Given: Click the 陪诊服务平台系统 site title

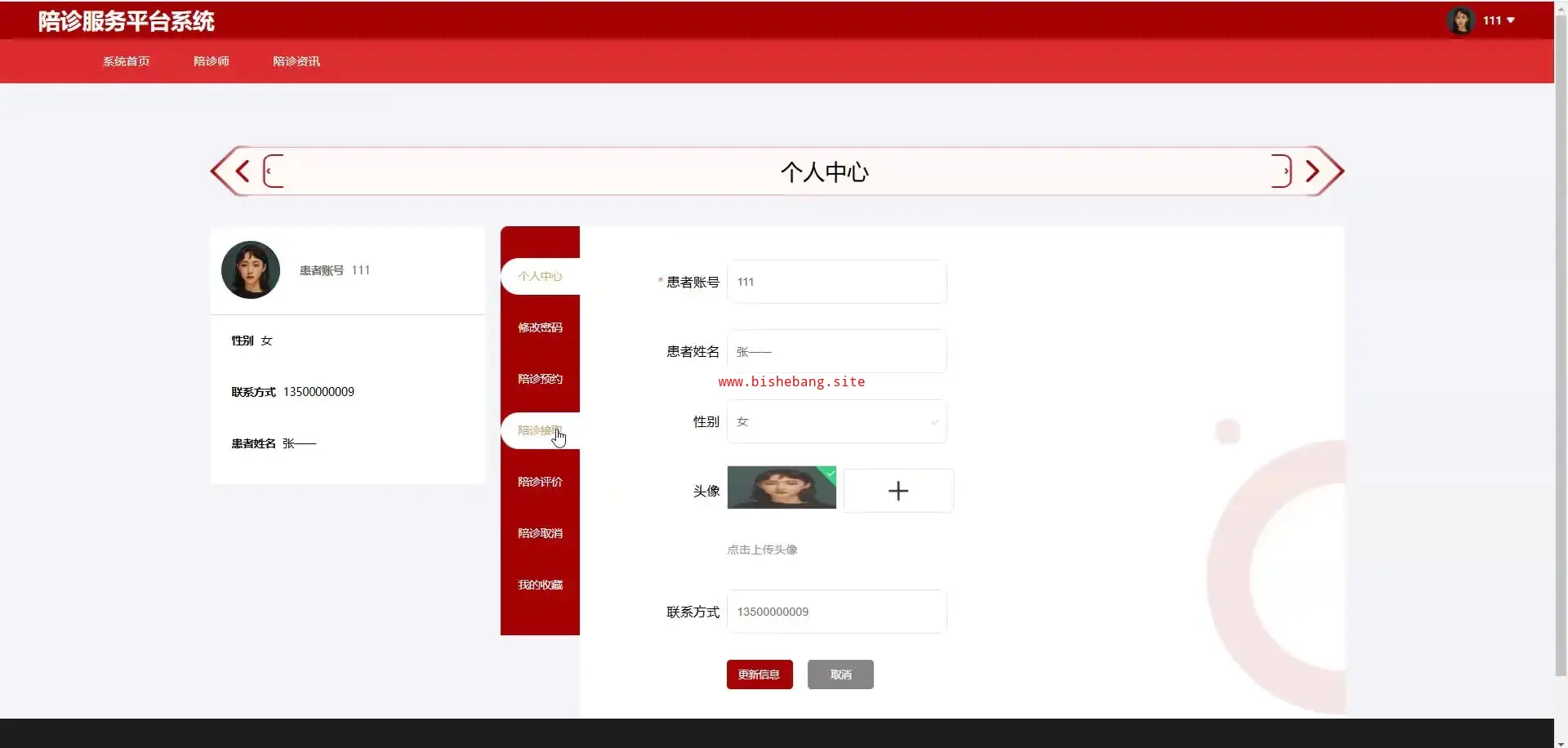Looking at the screenshot, I should [126, 21].
